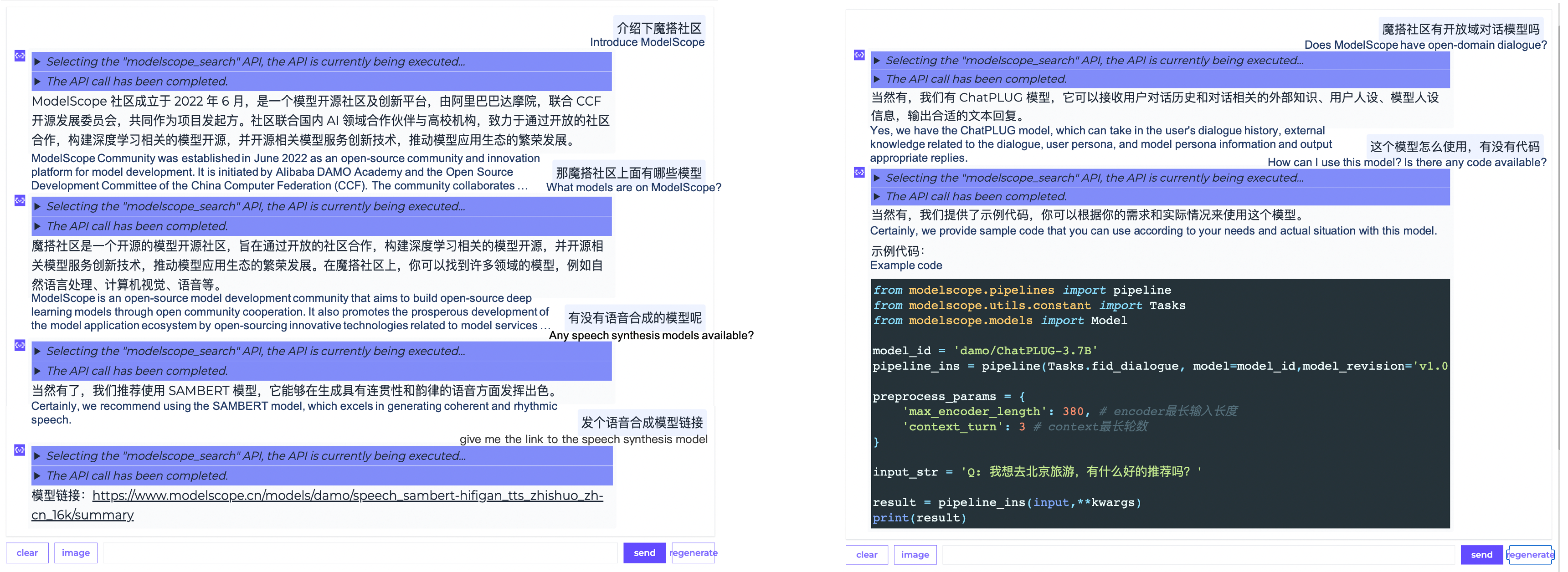The width and height of the screenshot is (1568, 572).
Task: Click the code line 'print(result)'
Action: pyautogui.click(x=919, y=518)
